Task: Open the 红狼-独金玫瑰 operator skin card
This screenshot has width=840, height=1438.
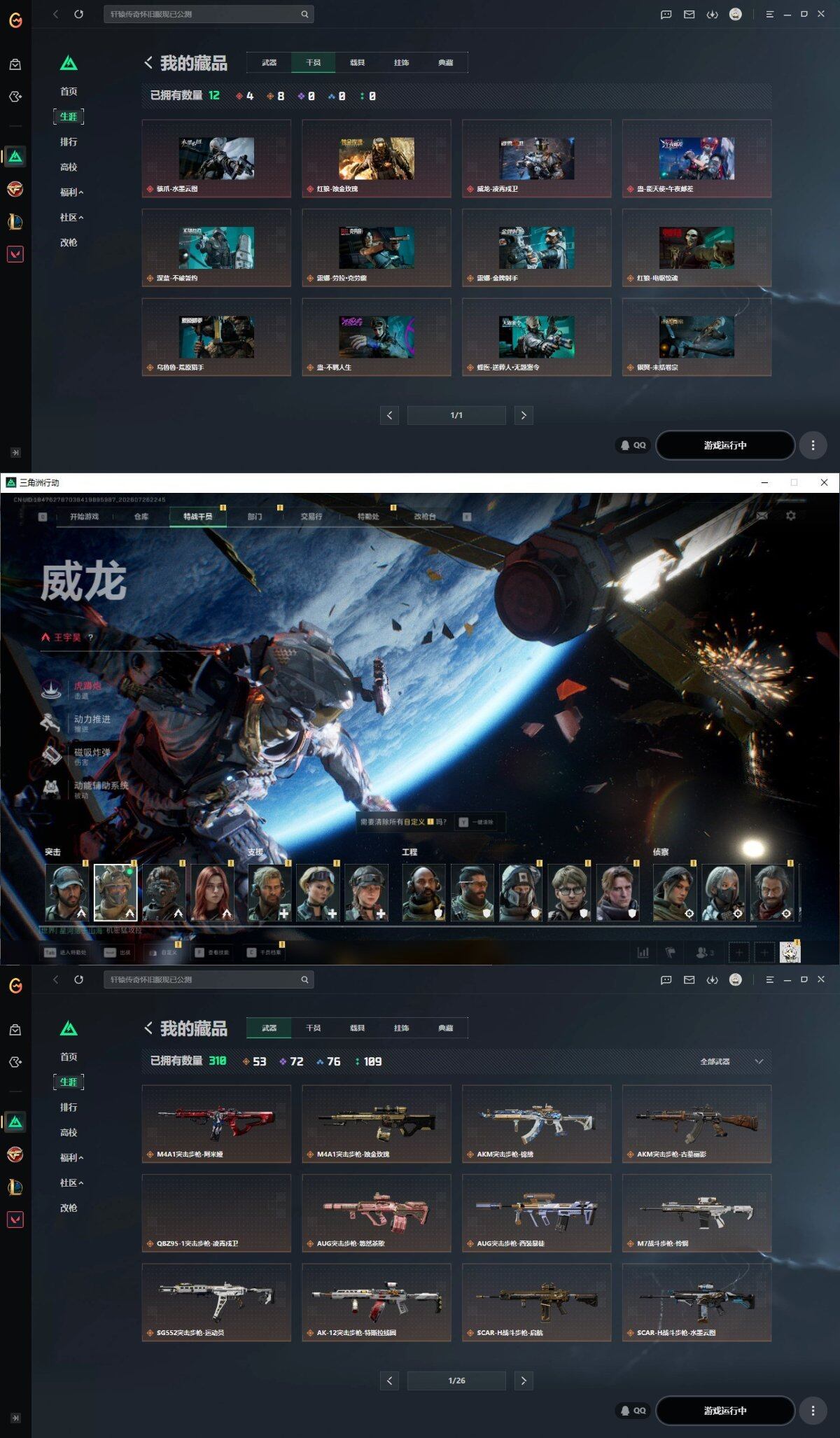Action: [377, 159]
